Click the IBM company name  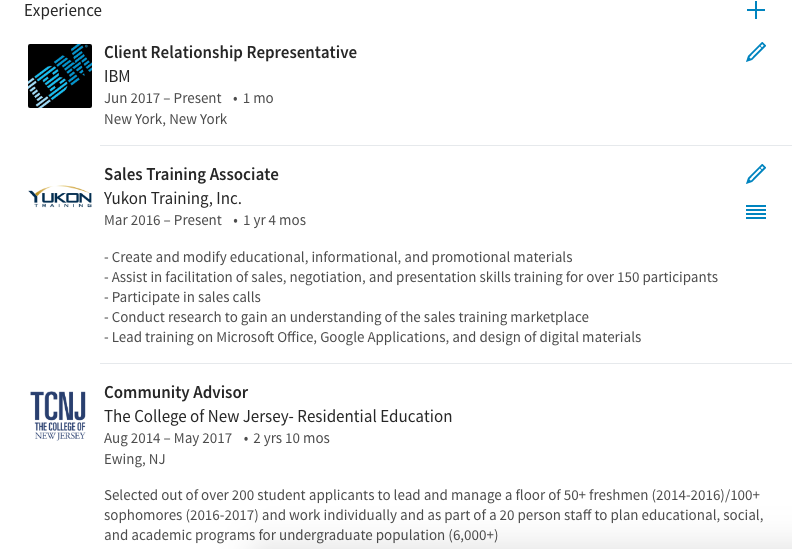click(117, 76)
